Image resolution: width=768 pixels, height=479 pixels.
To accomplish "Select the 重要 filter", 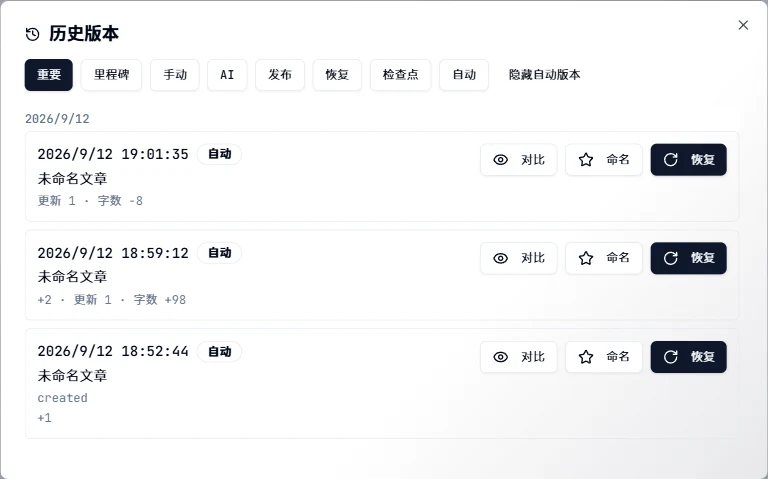I will click(x=48, y=75).
